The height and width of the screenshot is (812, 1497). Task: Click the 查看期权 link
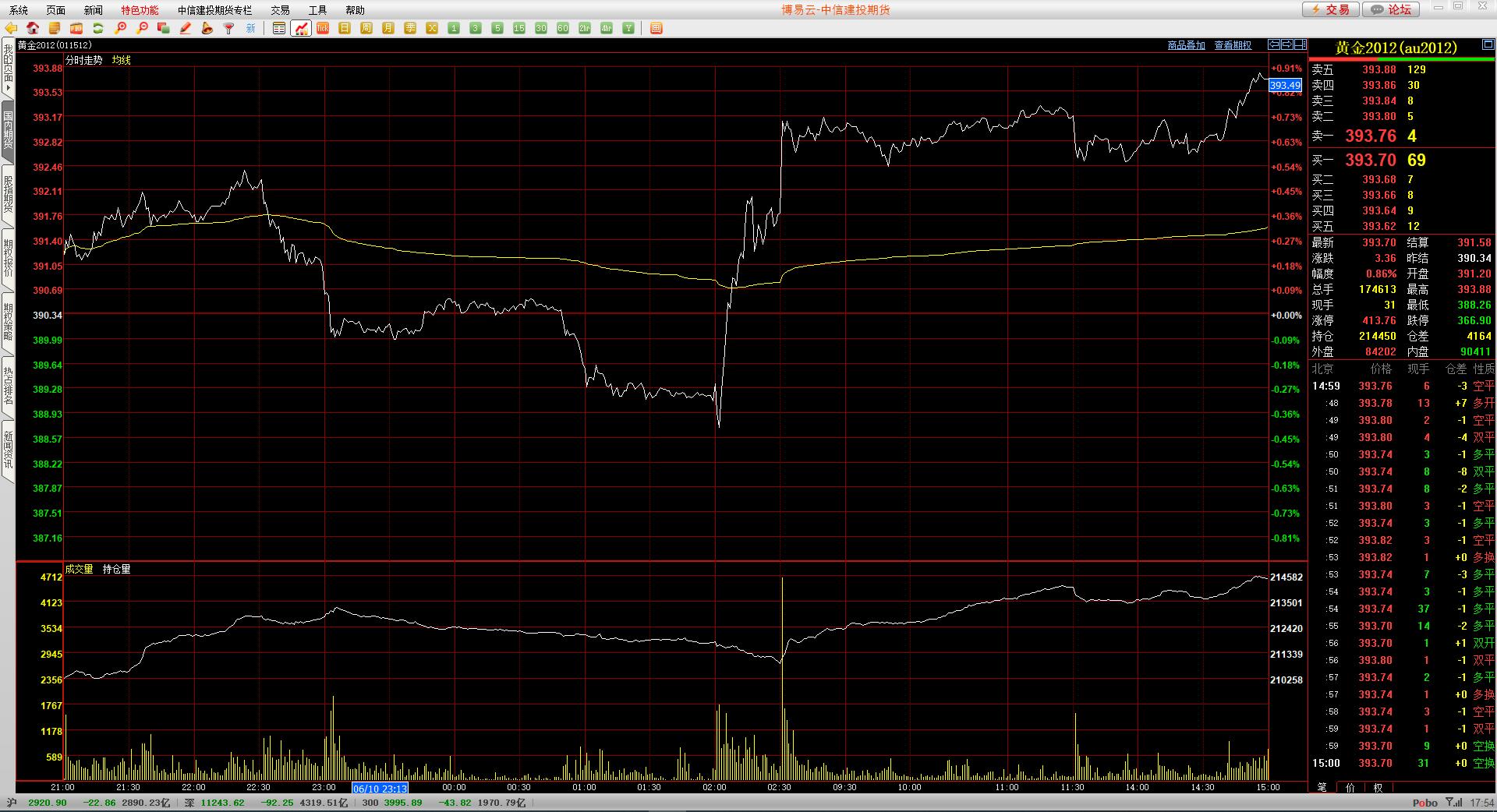(x=1233, y=45)
